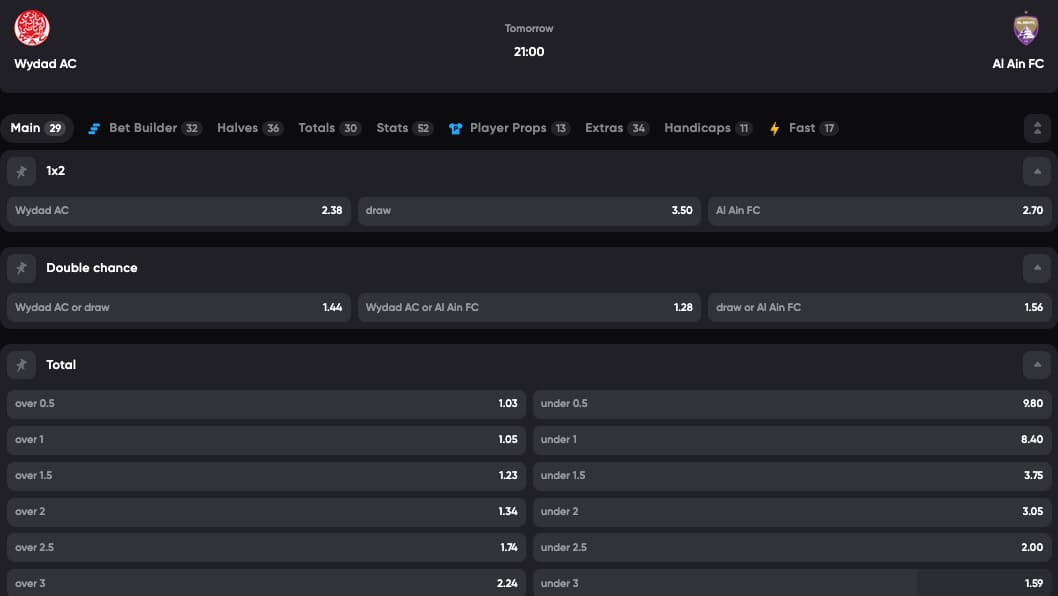Pick under 2 goals at 3.05

pos(792,512)
